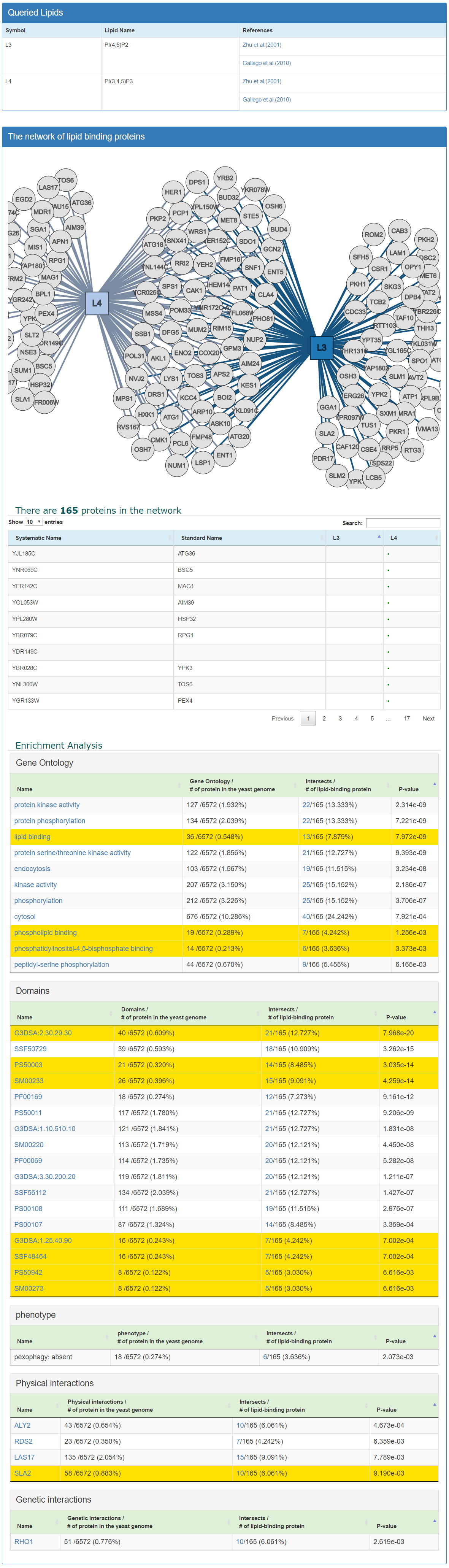Open the ALY2 physical interaction link
The image size is (449, 1568).
pyautogui.click(x=22, y=1425)
